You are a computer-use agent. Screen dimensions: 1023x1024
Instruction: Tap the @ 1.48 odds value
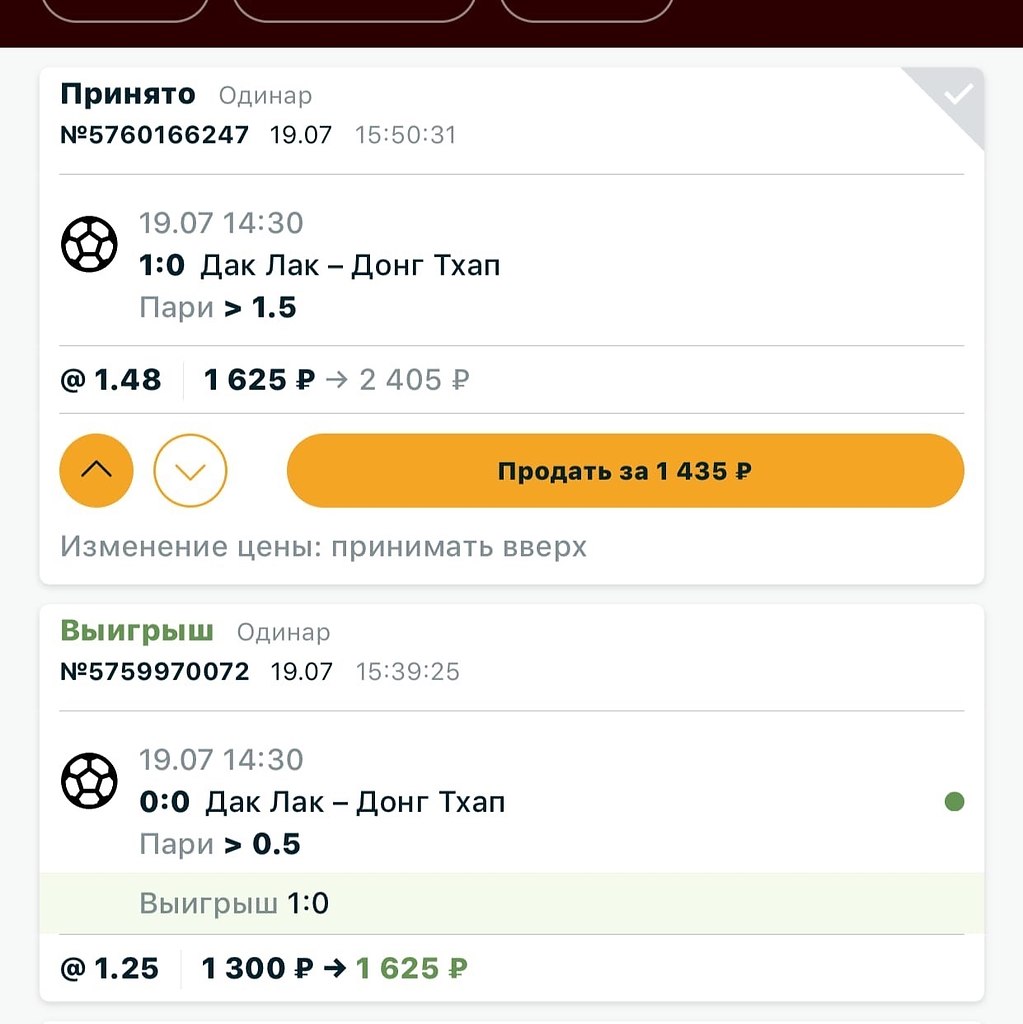(111, 380)
